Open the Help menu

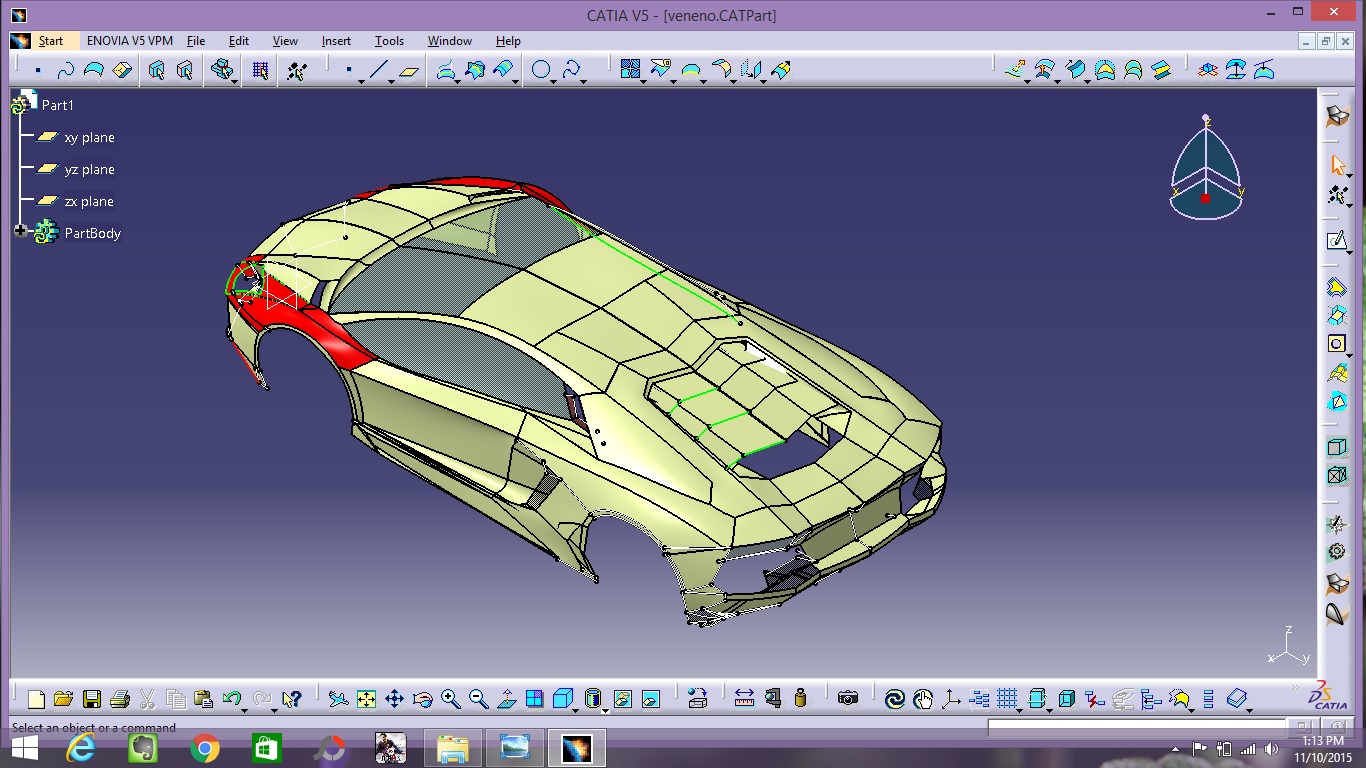[508, 41]
